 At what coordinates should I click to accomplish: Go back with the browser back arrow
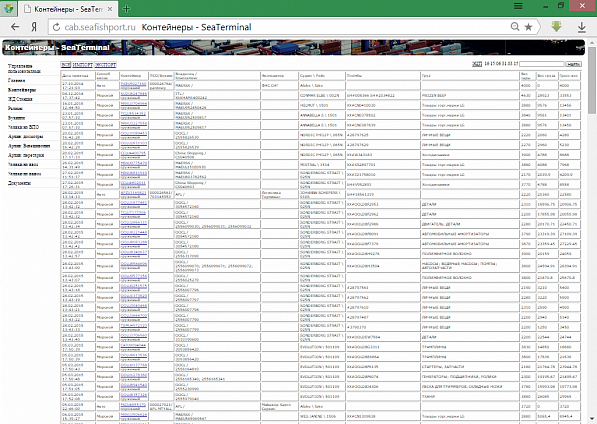point(15,27)
